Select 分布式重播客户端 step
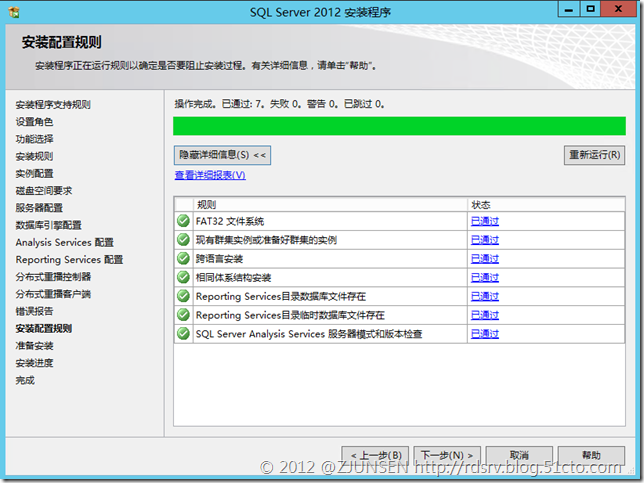Viewport: 644px width, 483px height. (53, 294)
